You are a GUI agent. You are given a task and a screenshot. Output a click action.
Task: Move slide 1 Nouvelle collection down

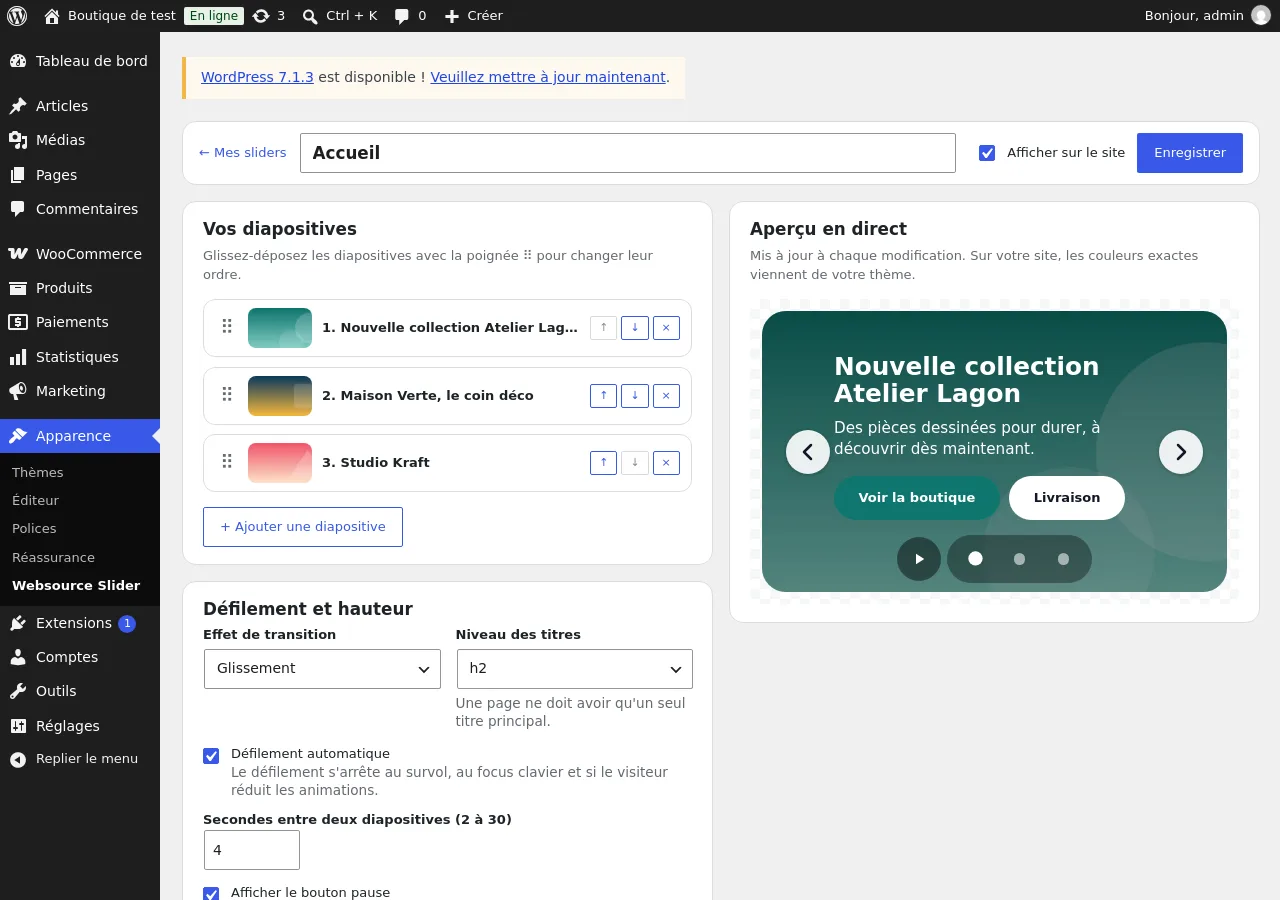[635, 328]
